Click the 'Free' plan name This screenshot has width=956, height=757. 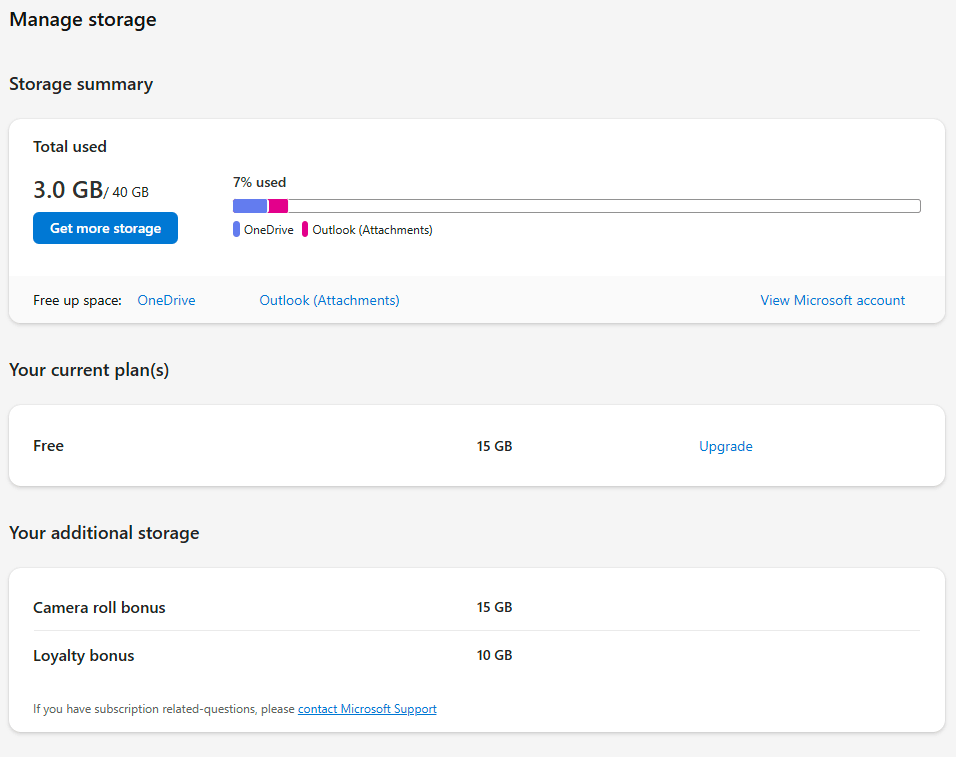48,446
